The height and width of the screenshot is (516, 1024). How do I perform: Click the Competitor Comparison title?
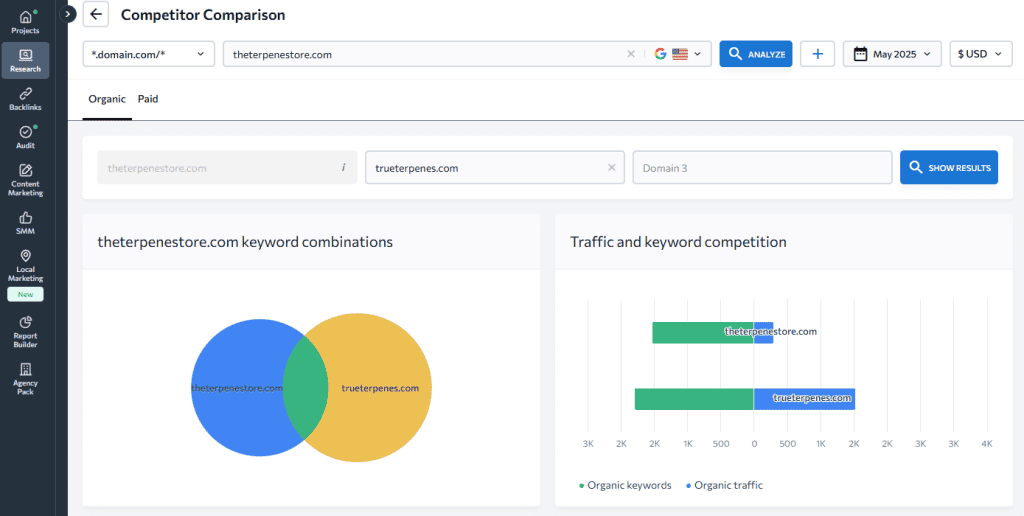coord(203,14)
